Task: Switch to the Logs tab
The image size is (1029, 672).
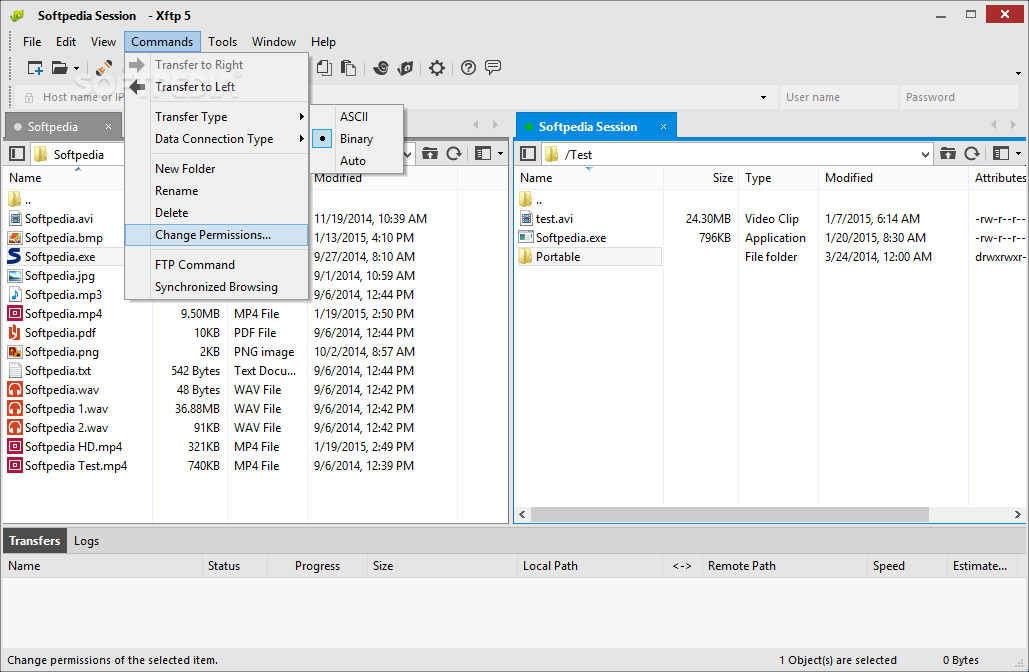Action: 86,541
